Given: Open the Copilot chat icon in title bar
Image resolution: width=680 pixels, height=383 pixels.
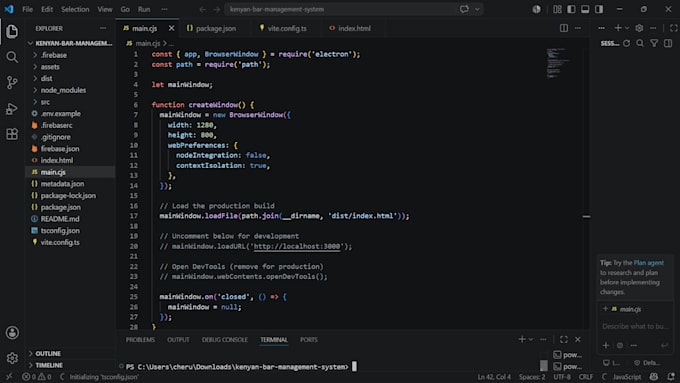Looking at the screenshot, I should coord(464,9).
